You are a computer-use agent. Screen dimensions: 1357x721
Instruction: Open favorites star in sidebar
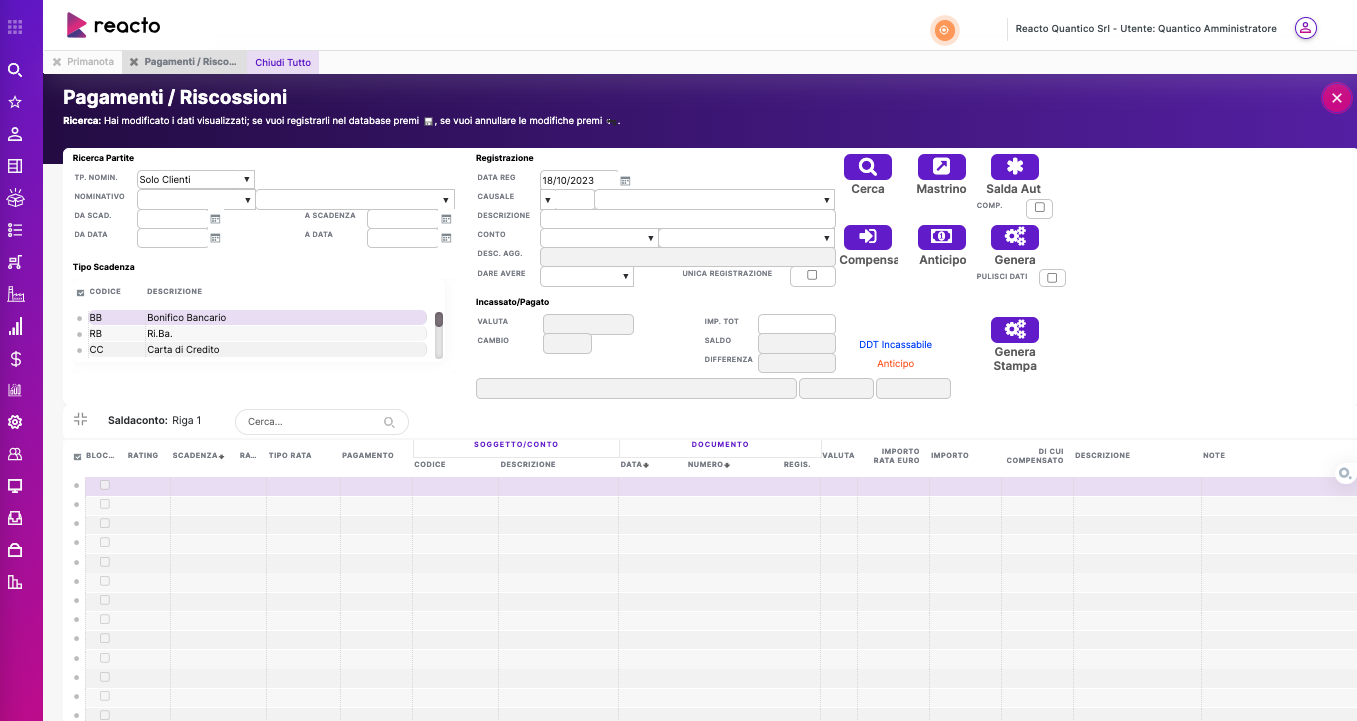(x=15, y=102)
